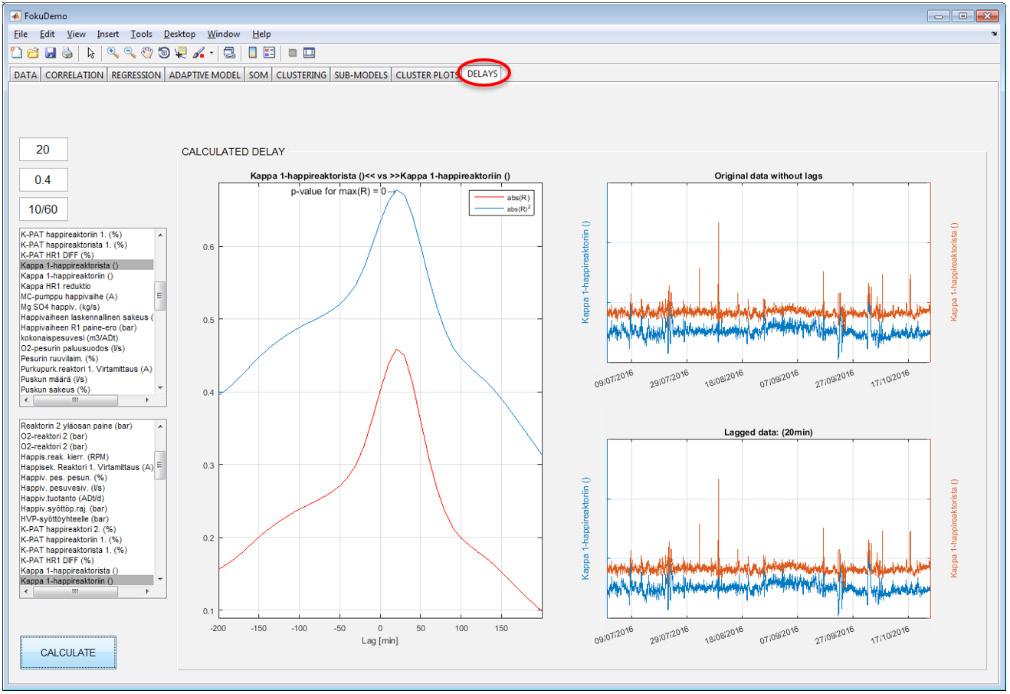The height and width of the screenshot is (694, 1010).
Task: Click vertical scrollbar thumb beside "Happisek. Reaktori 1."
Action: pyautogui.click(x=160, y=465)
